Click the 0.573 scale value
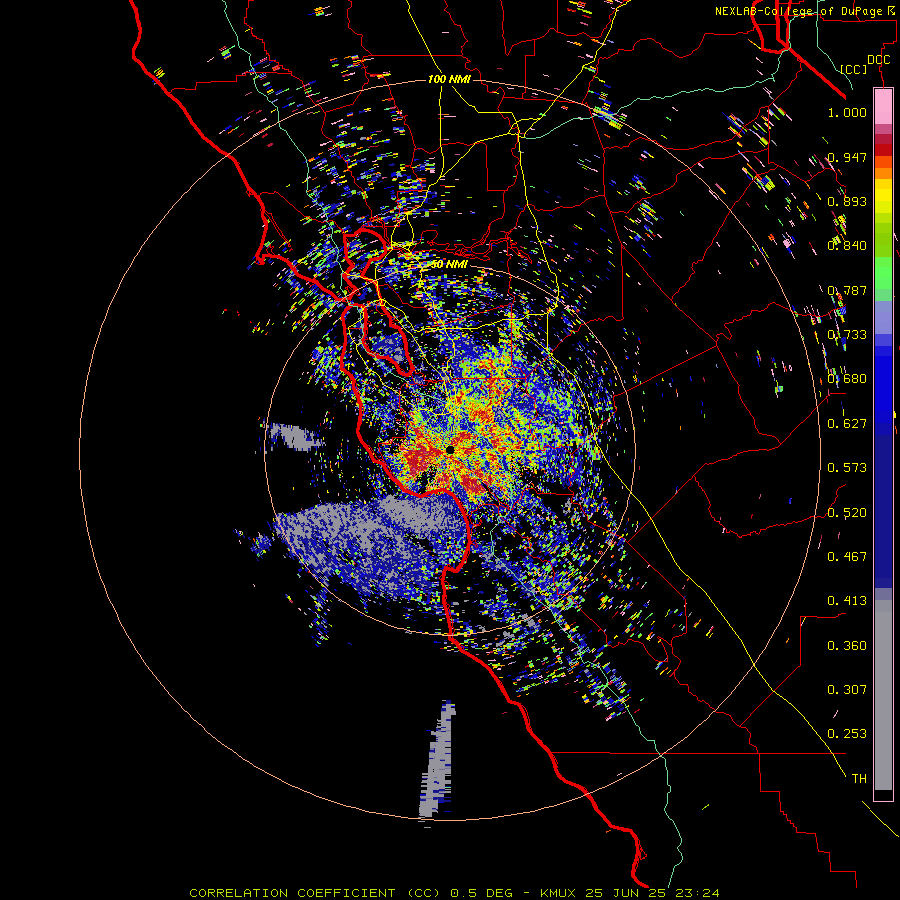 point(847,468)
